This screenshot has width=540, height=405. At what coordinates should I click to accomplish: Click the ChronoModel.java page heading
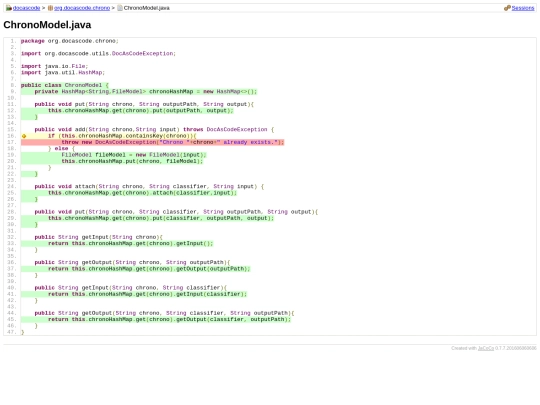tap(47, 25)
